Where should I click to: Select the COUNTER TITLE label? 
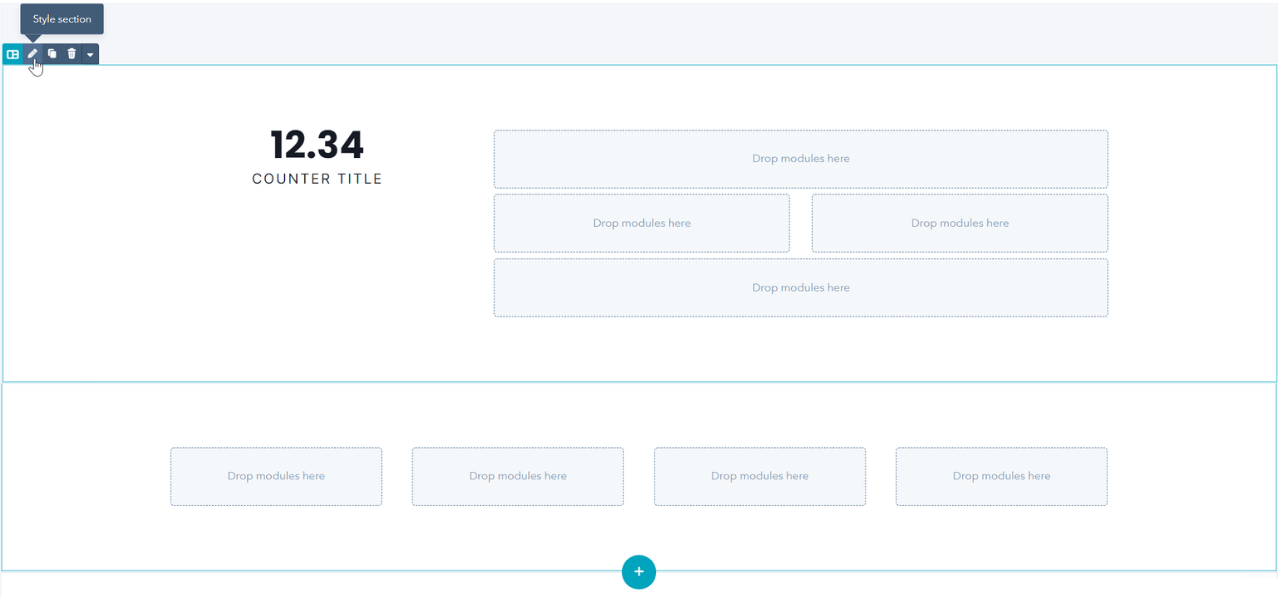coord(317,179)
